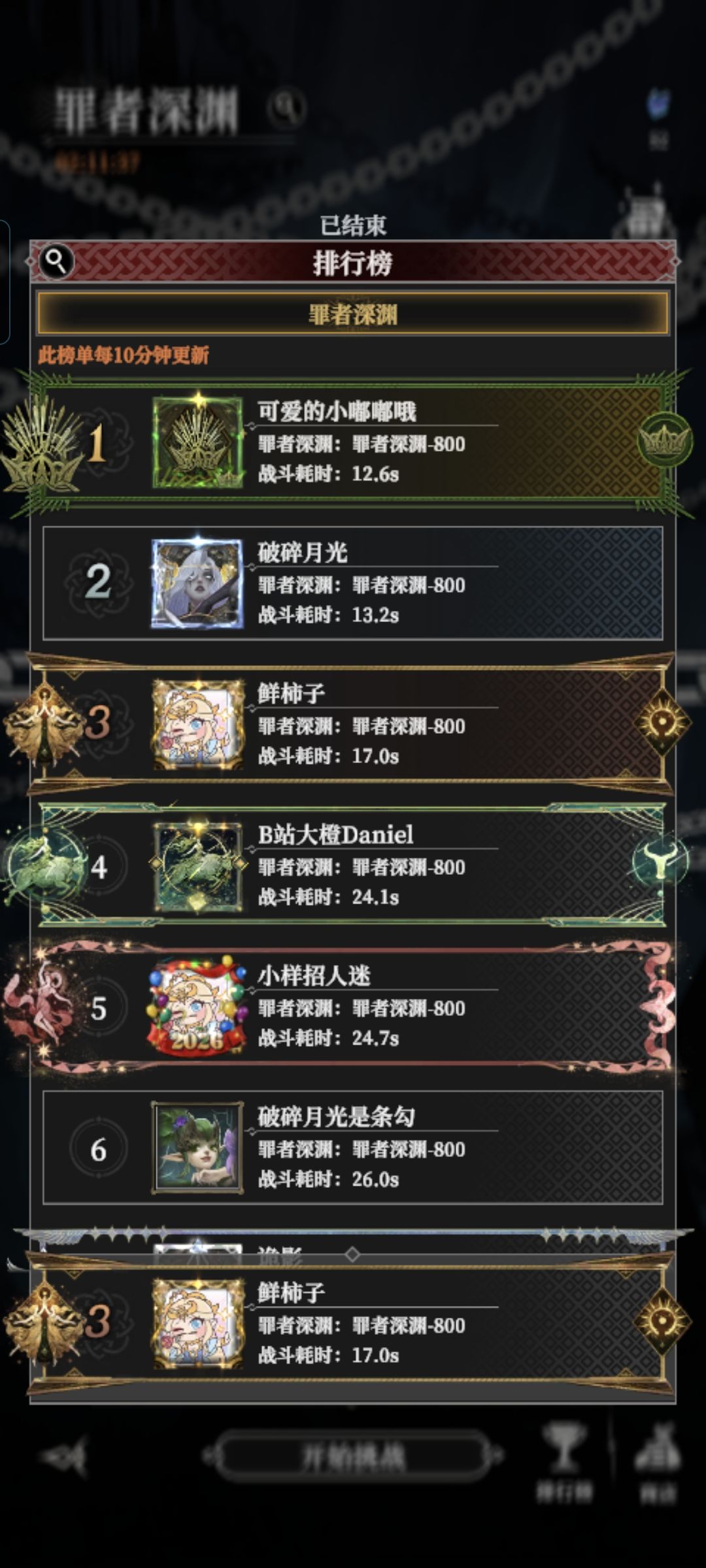
Task: Open 破碎月光 player avatar
Action: point(197,583)
